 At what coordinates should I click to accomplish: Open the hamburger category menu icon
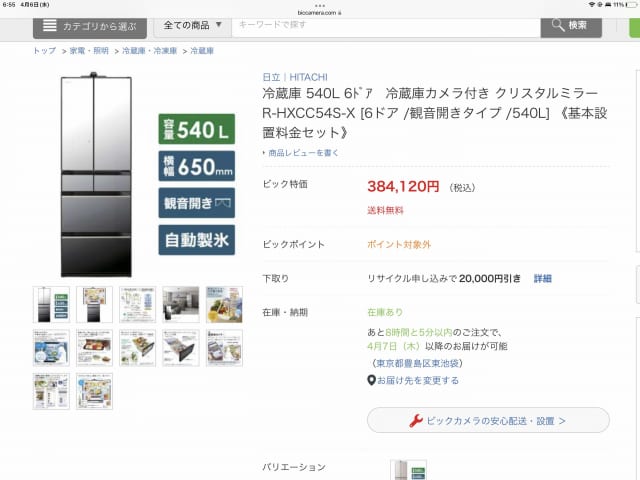pyautogui.click(x=49, y=25)
